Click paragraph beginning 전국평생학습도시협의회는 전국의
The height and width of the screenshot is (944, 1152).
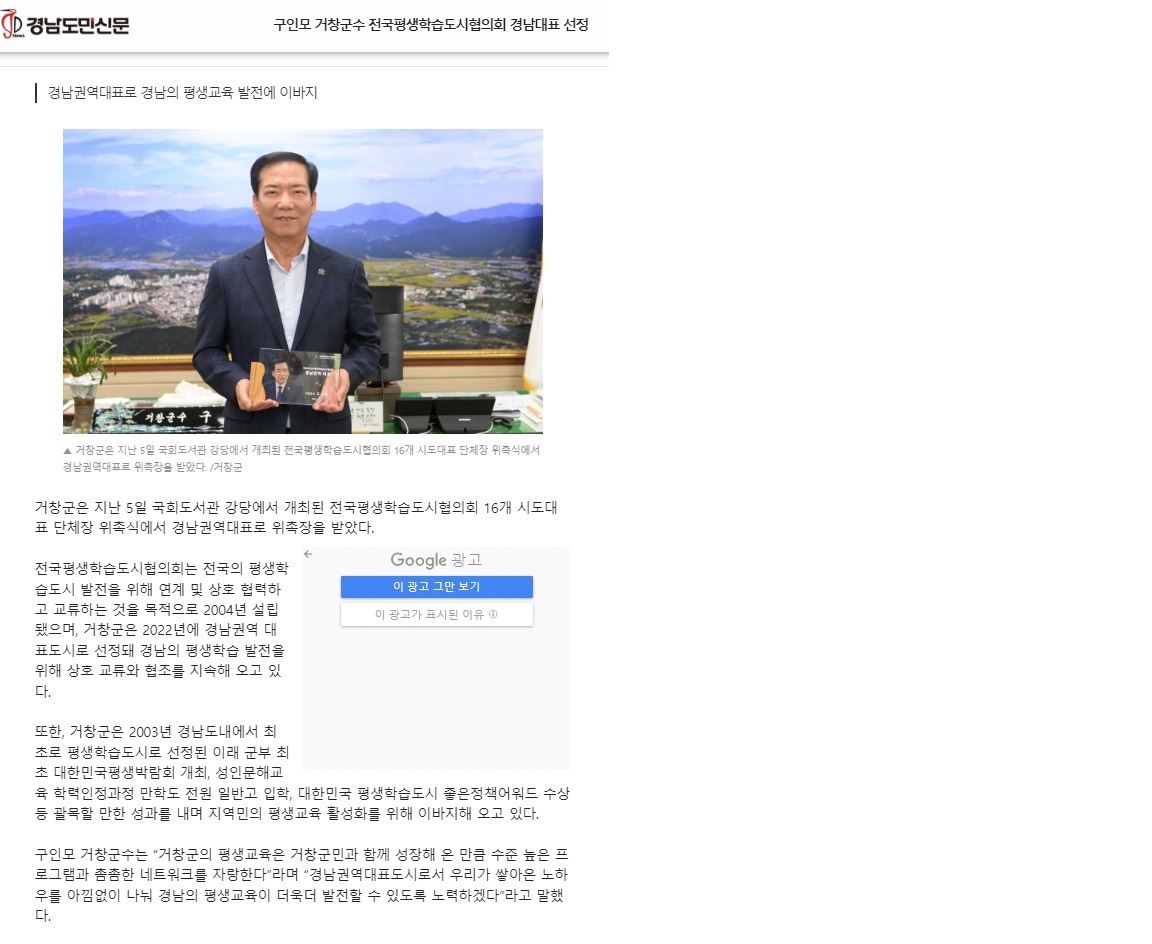tap(162, 630)
